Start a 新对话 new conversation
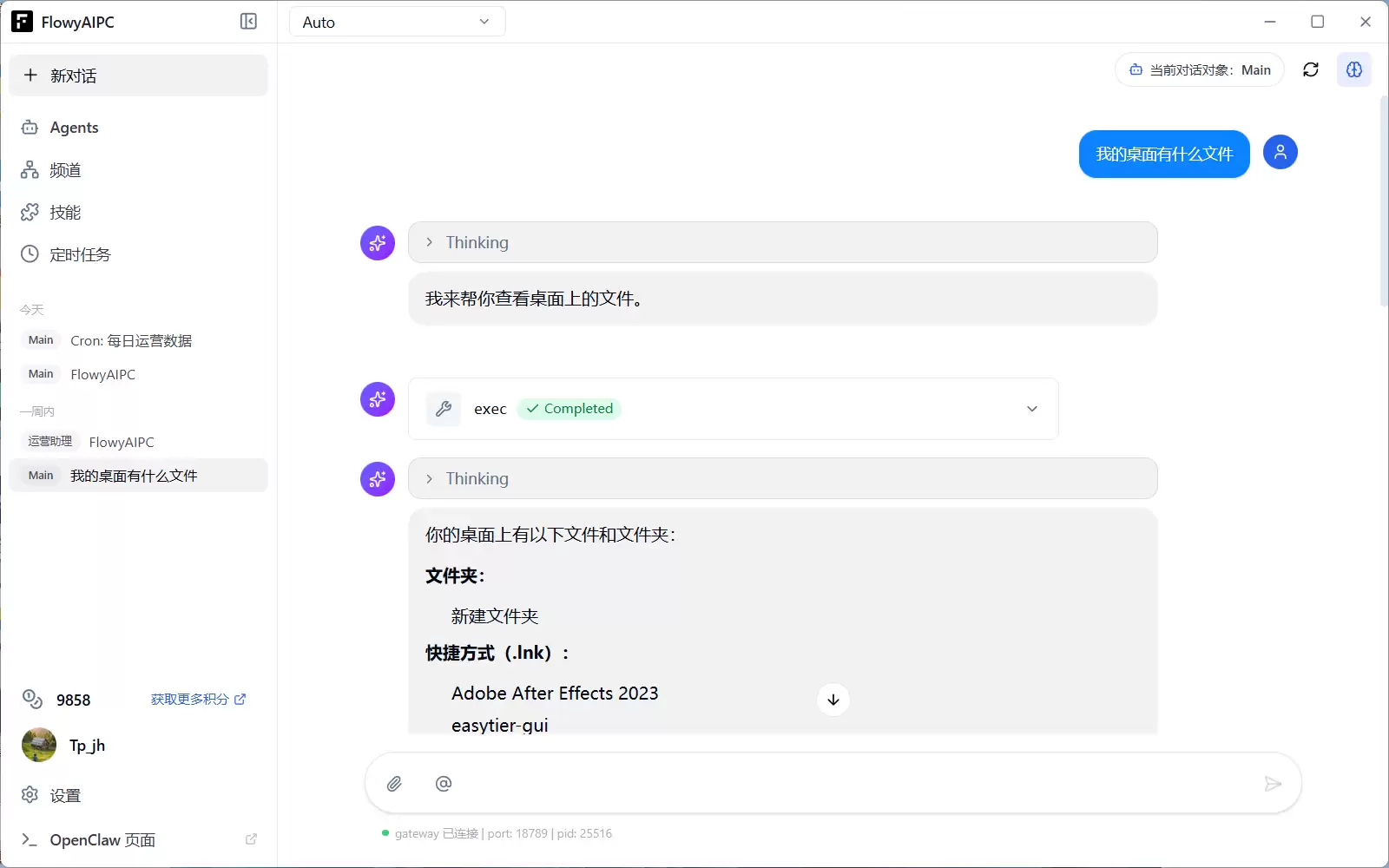Image resolution: width=1389 pixels, height=868 pixels. 139,76
